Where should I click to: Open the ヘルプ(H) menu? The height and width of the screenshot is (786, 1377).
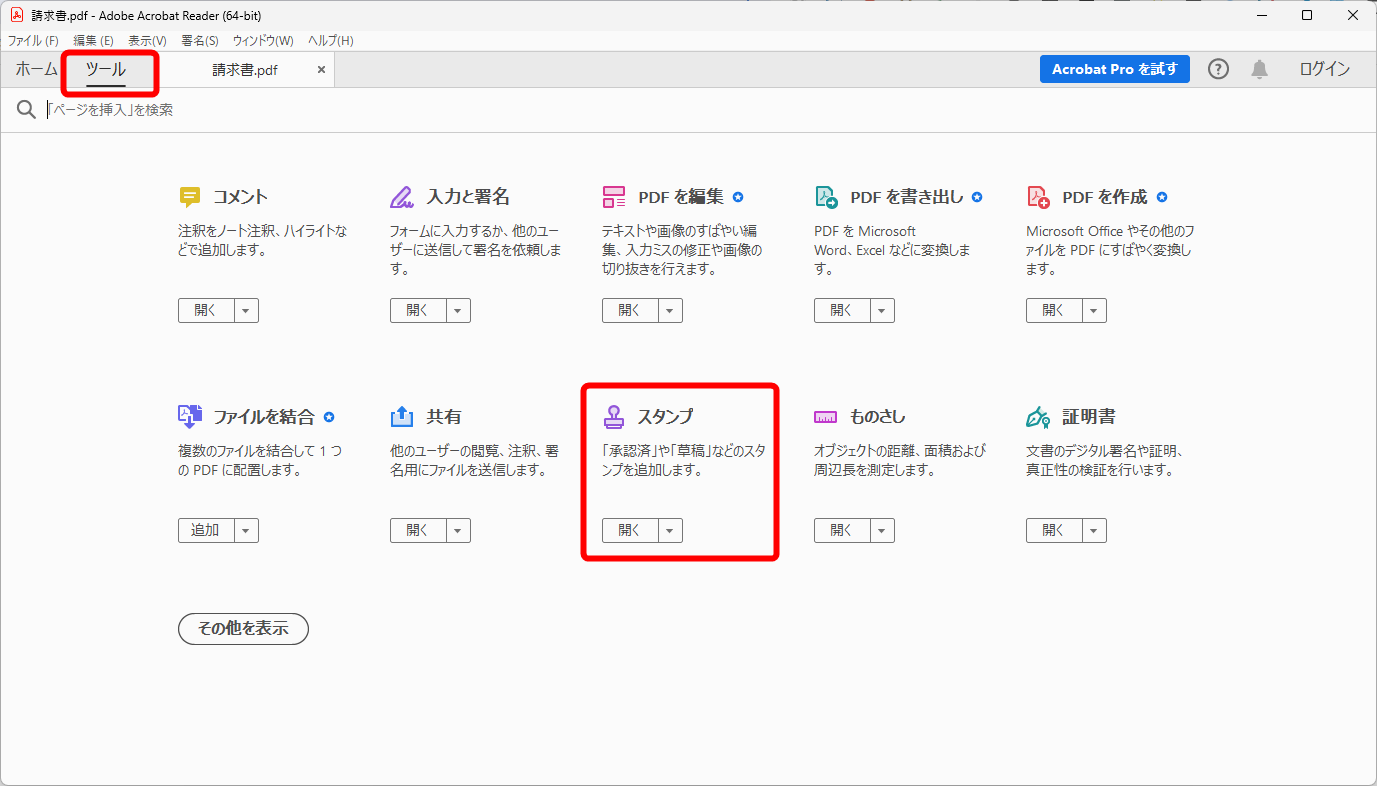[x=331, y=41]
